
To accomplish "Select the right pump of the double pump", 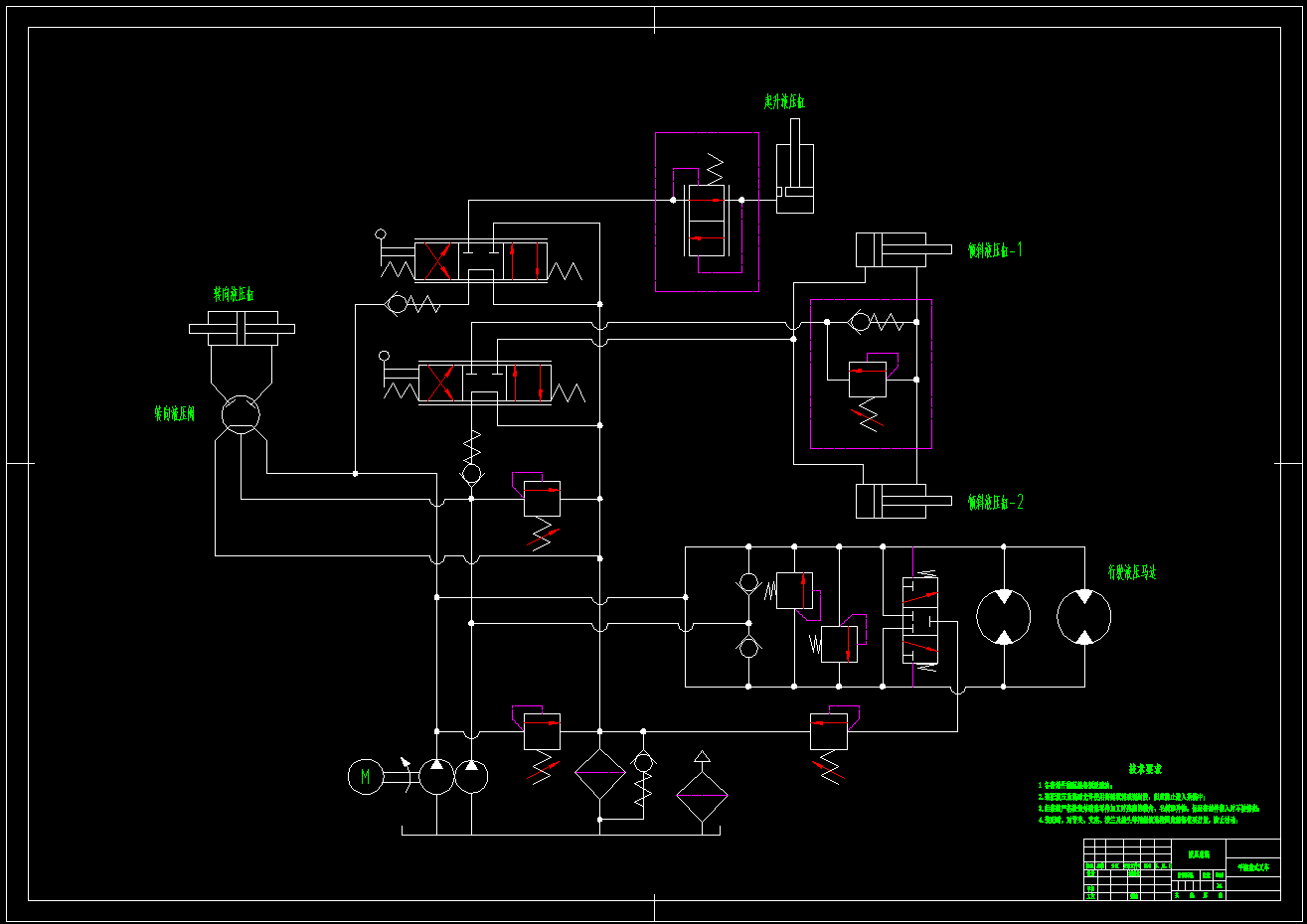I will (471, 777).
